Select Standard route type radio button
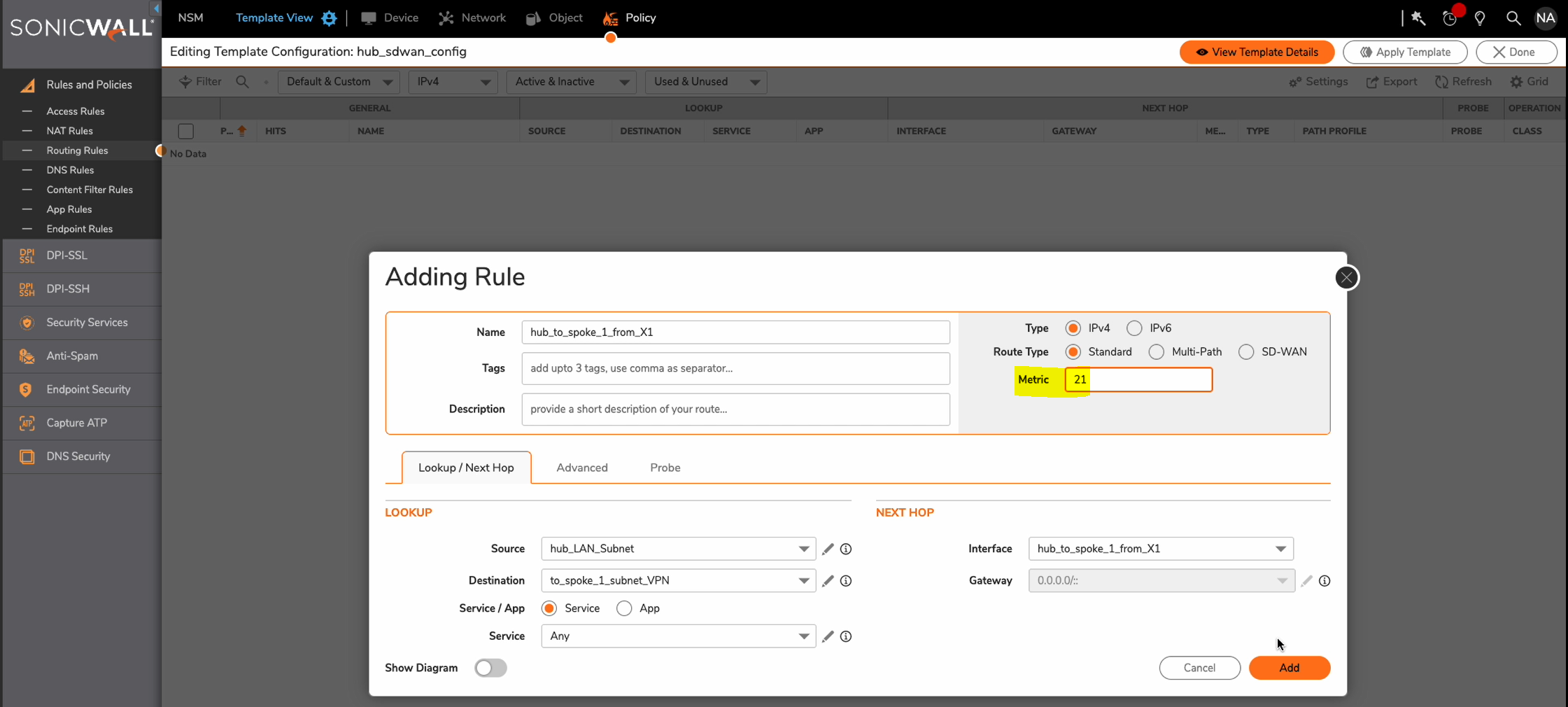 [x=1073, y=352]
